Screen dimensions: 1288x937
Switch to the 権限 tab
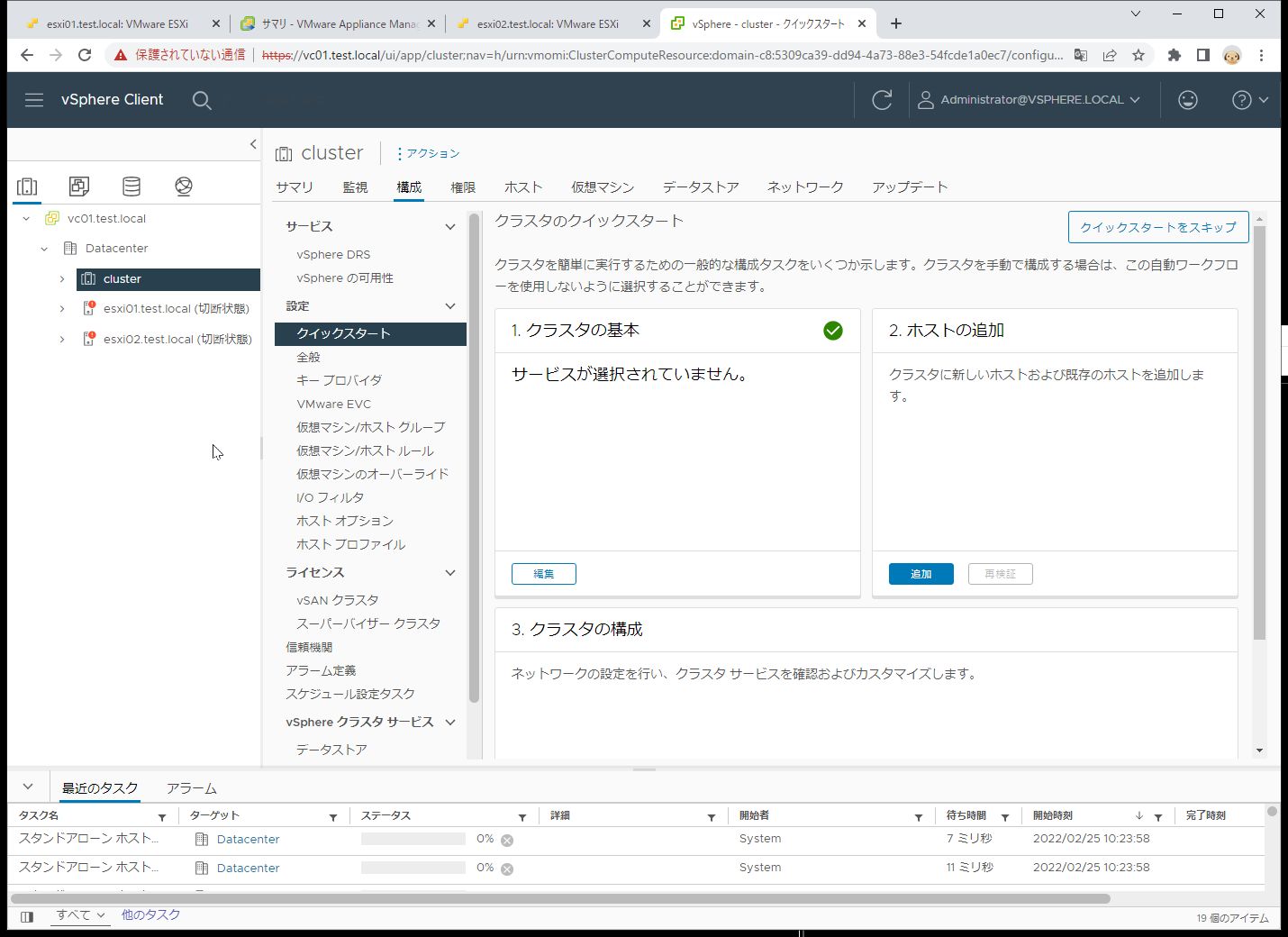(x=463, y=187)
